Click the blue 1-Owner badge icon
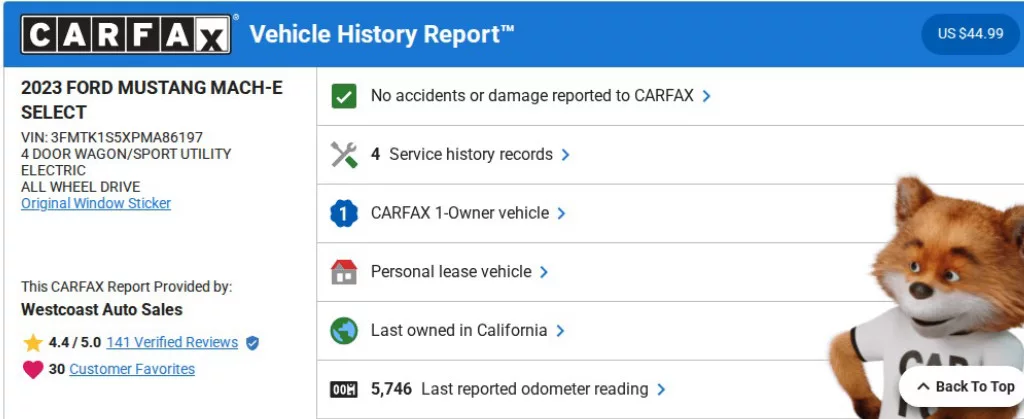 coord(344,213)
